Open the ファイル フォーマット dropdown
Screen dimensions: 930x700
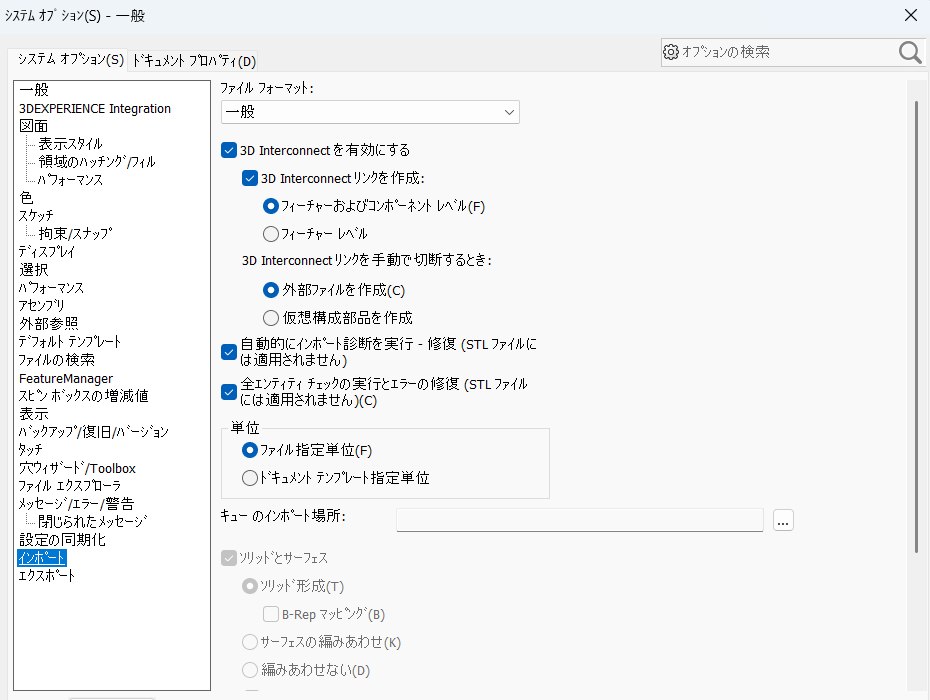click(x=370, y=112)
